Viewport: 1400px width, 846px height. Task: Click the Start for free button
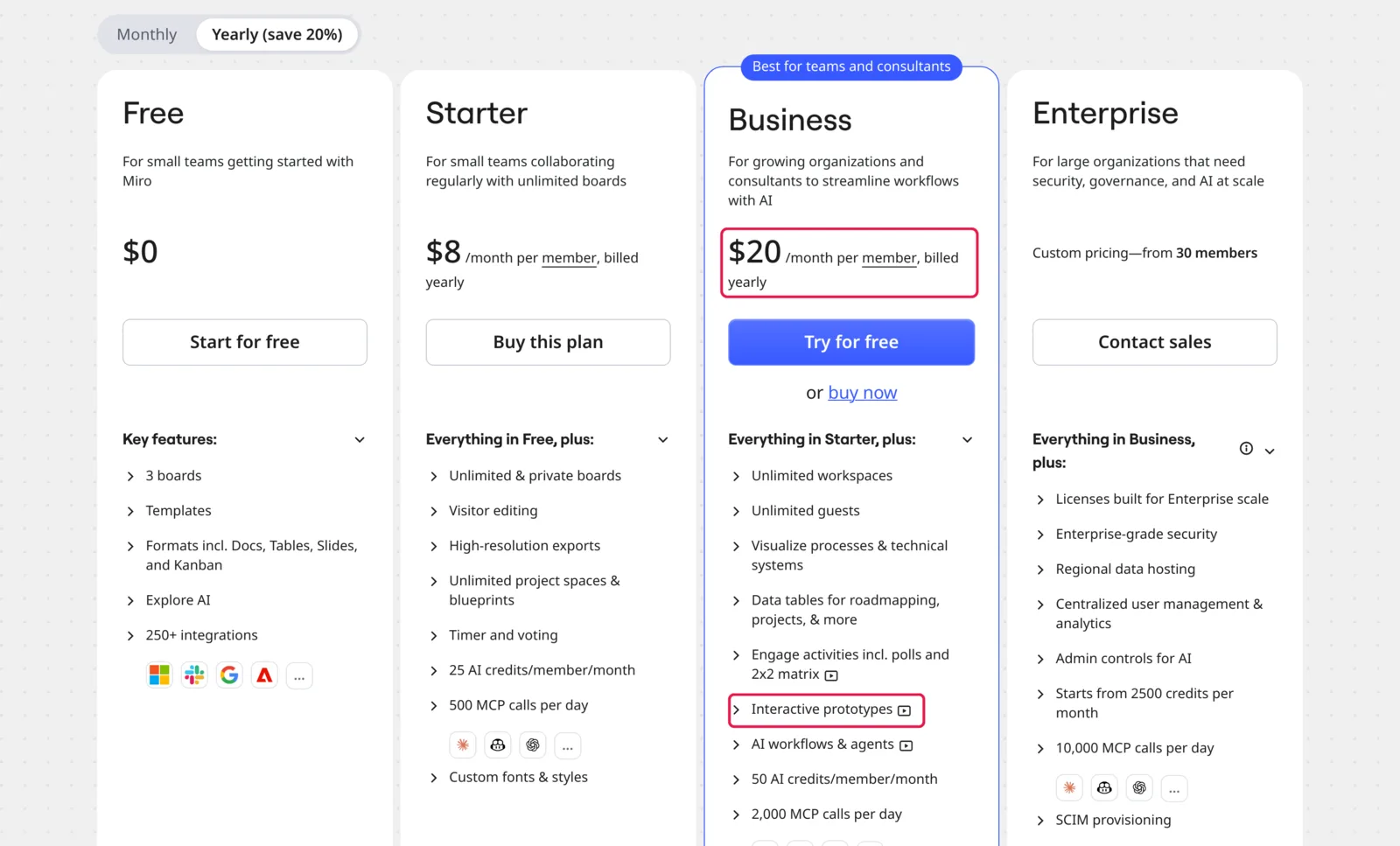pos(245,342)
